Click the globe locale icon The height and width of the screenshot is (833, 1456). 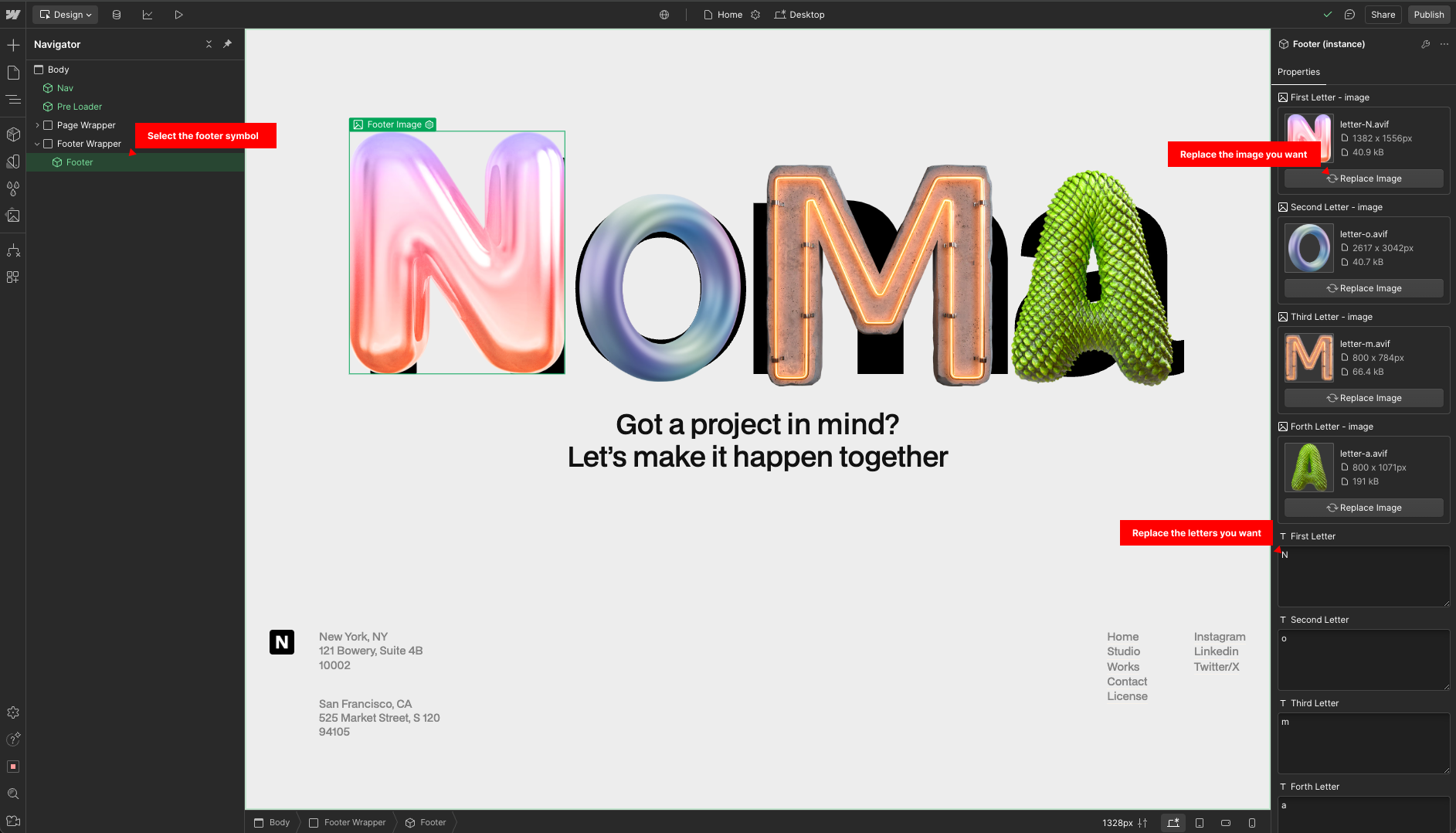click(664, 15)
